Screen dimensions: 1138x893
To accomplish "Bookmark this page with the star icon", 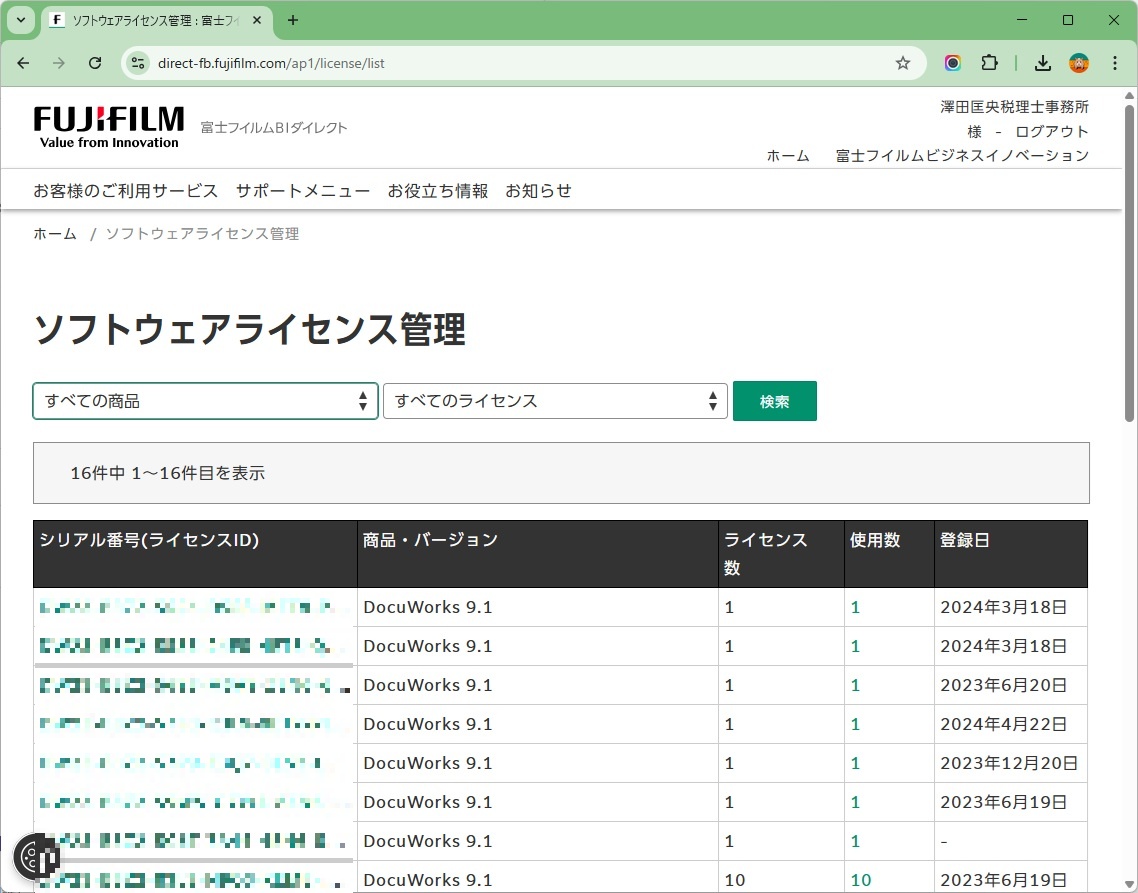I will [x=903, y=62].
